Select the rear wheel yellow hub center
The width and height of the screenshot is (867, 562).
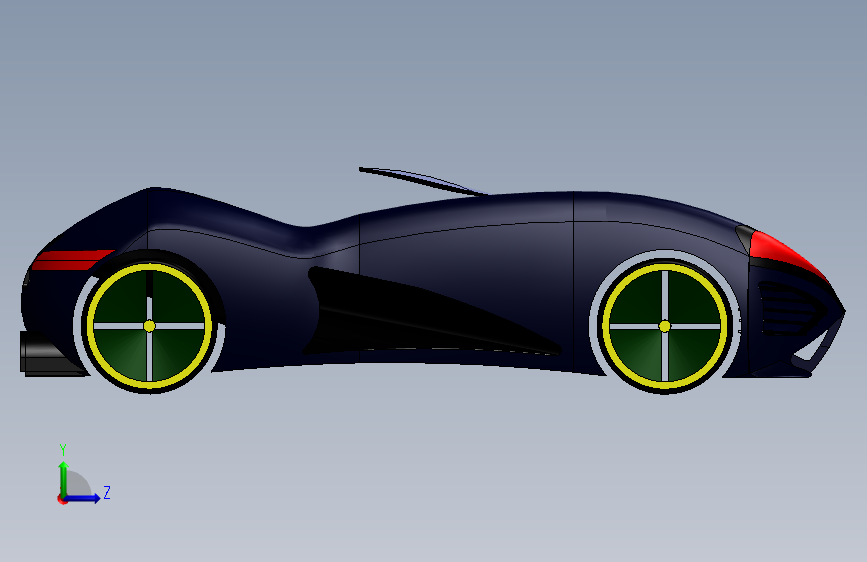[149, 326]
